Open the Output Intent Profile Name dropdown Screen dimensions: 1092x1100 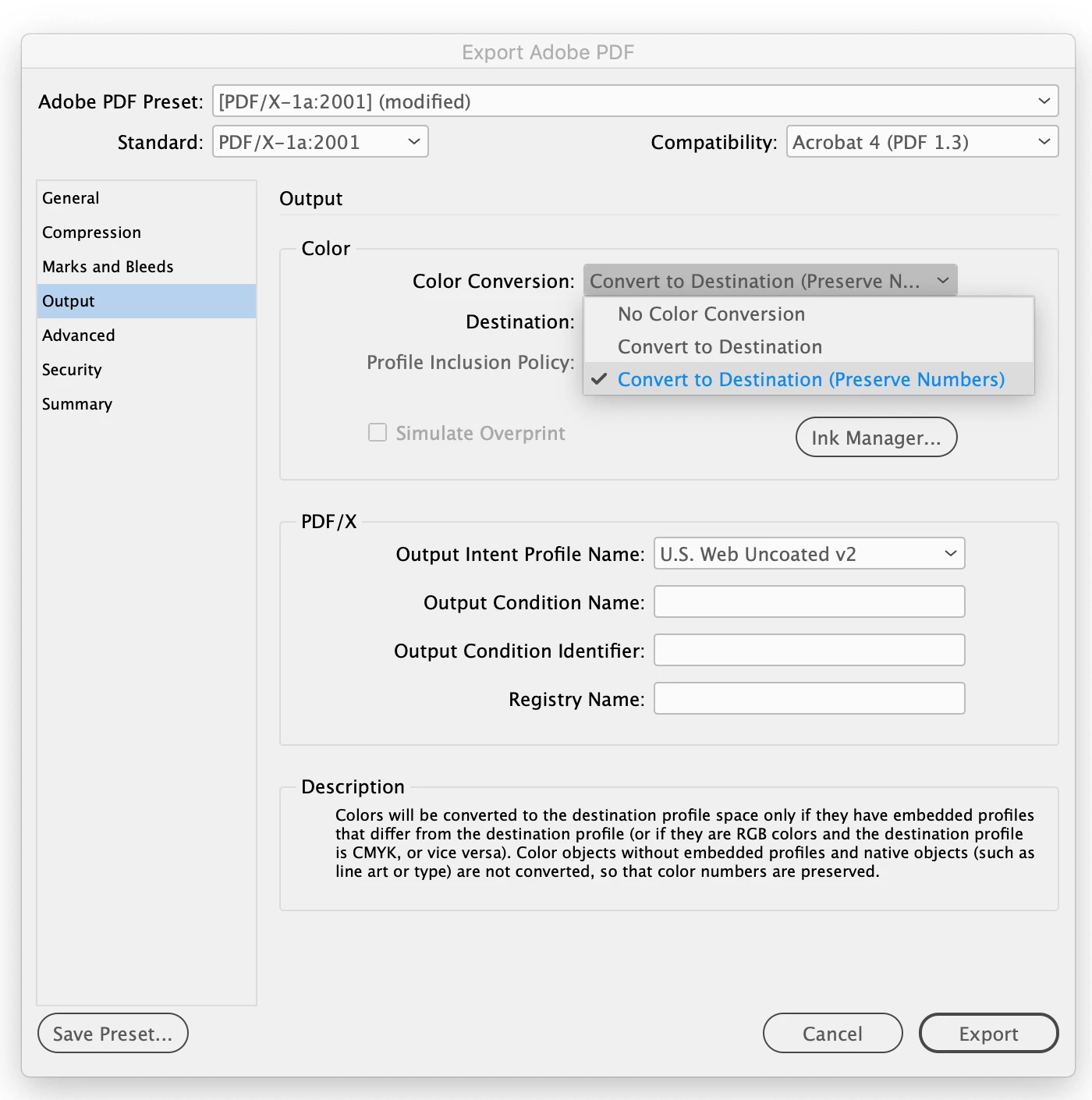tap(809, 554)
